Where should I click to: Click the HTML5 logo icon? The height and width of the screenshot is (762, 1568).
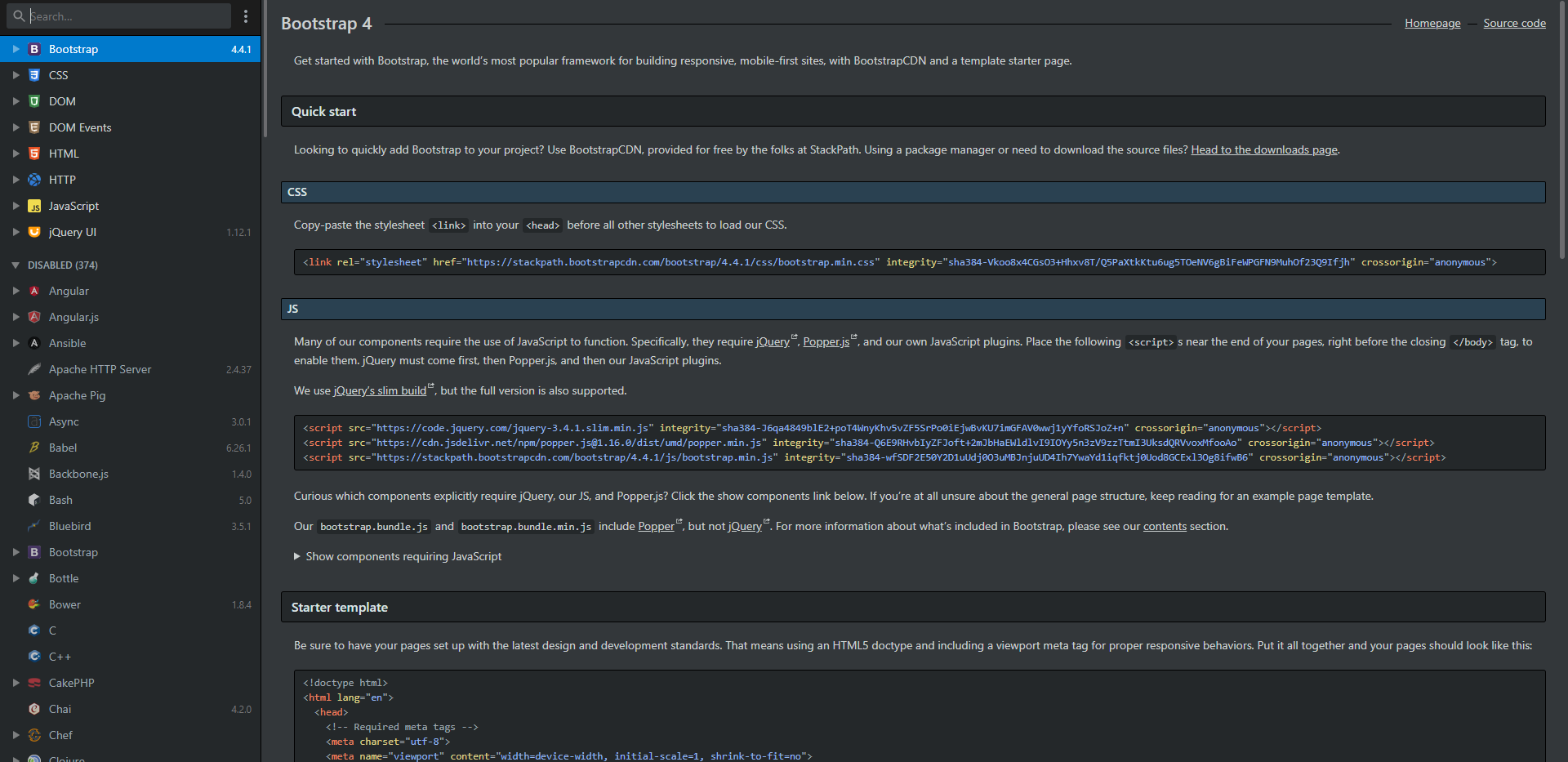(34, 154)
